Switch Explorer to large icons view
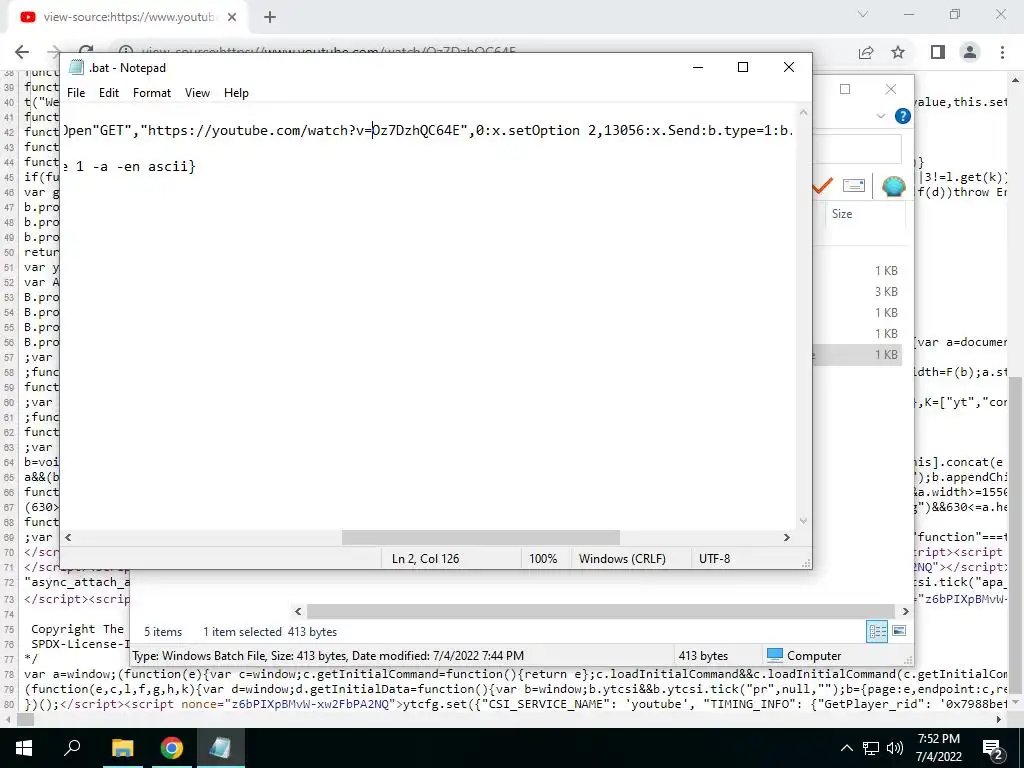Image resolution: width=1024 pixels, height=768 pixels. tap(899, 631)
